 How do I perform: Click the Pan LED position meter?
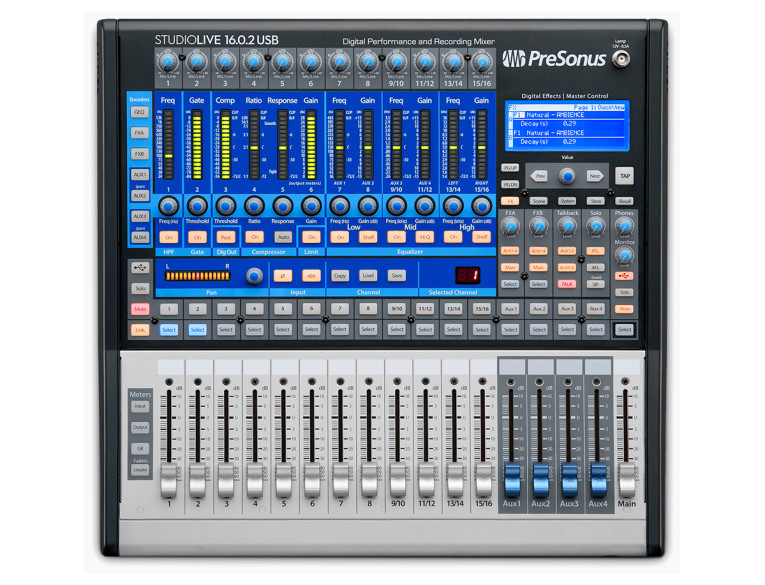pos(198,276)
